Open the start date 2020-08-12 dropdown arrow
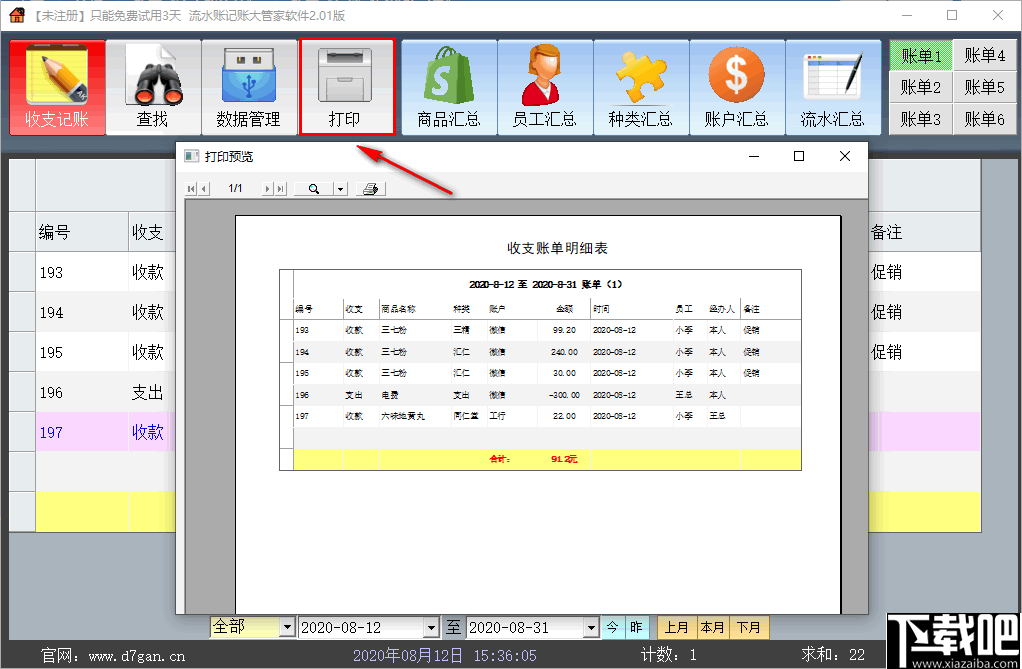The height and width of the screenshot is (669, 1022). [x=430, y=628]
